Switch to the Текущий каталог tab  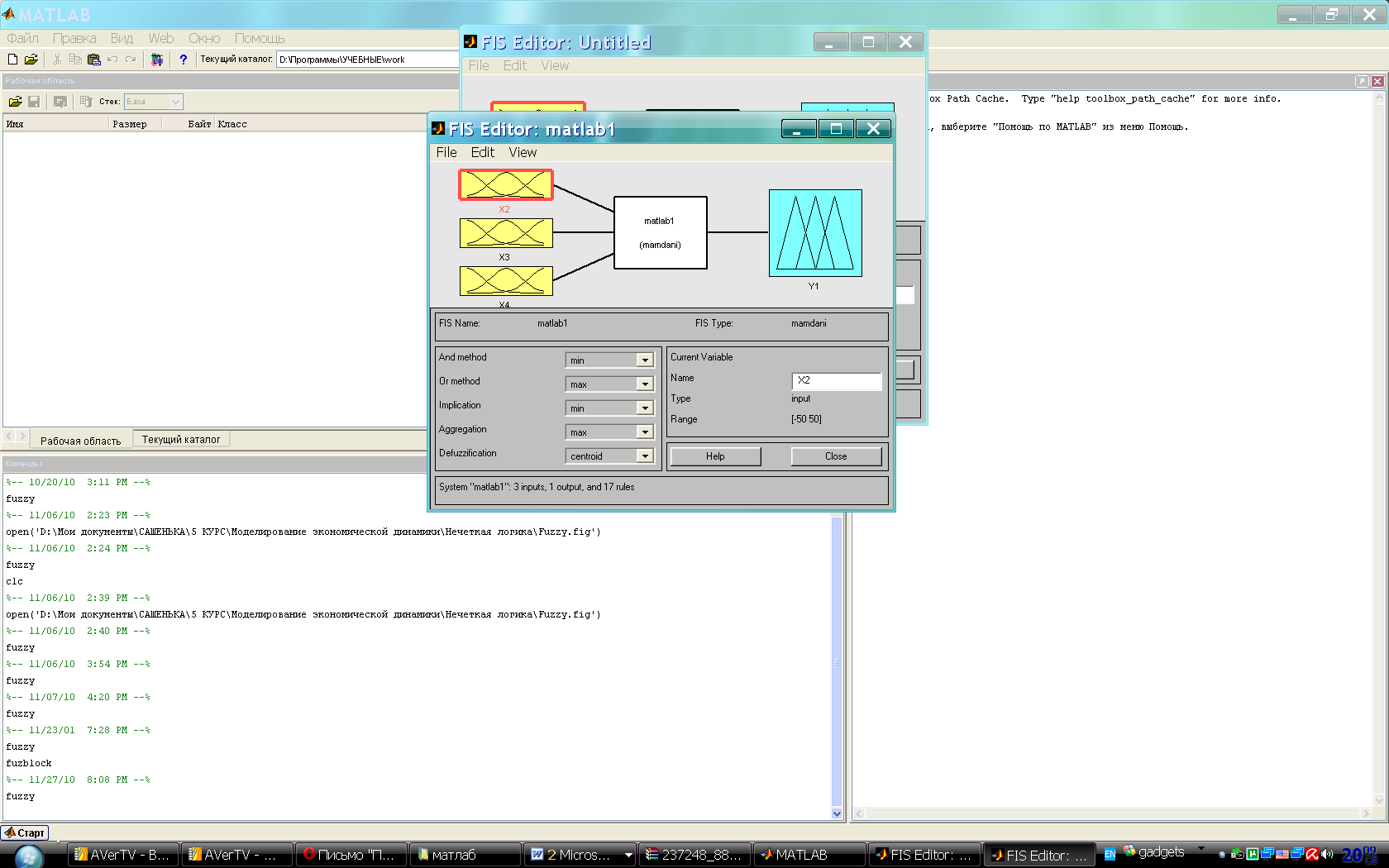click(181, 440)
